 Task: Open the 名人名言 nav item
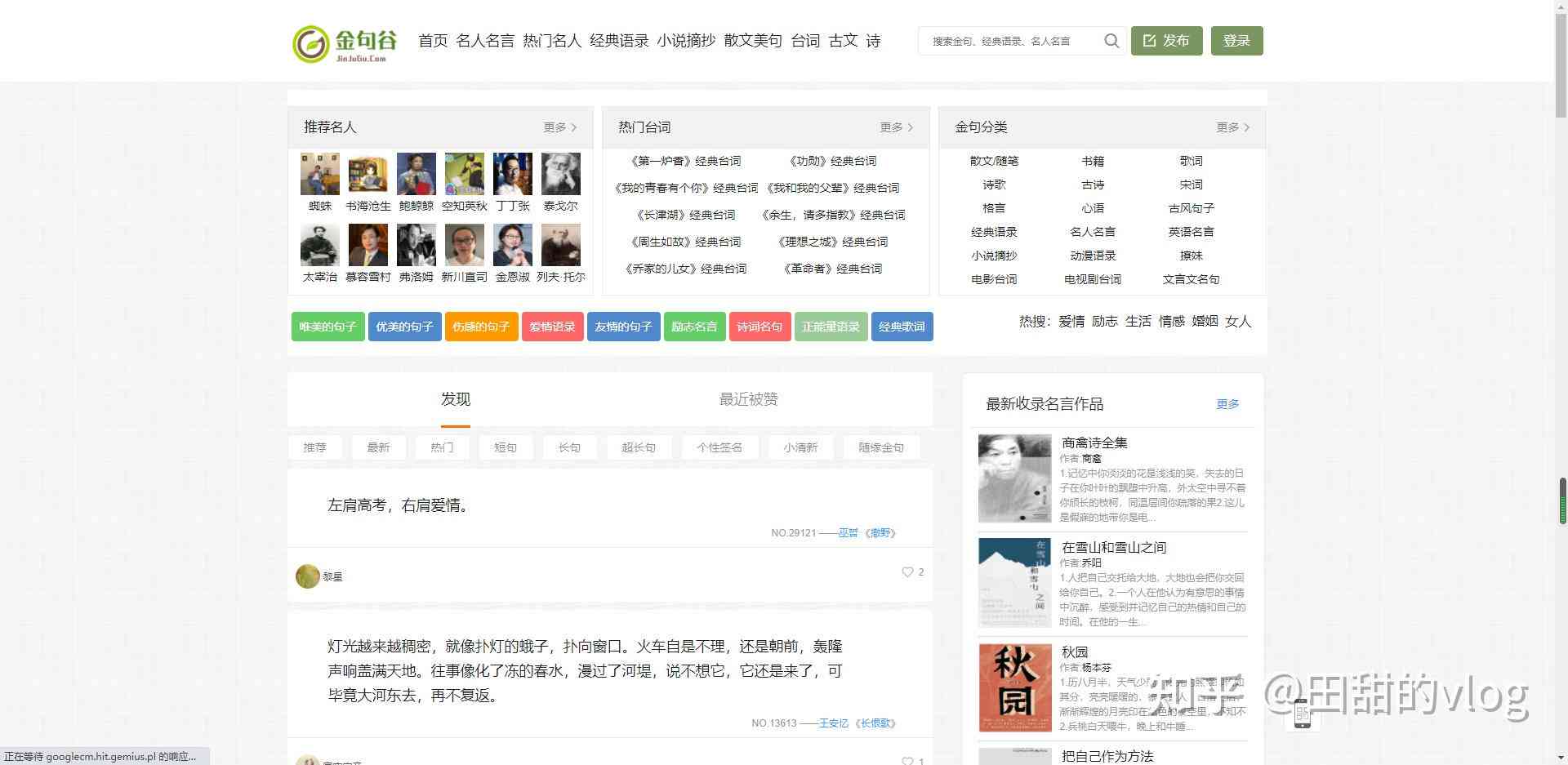tap(485, 41)
